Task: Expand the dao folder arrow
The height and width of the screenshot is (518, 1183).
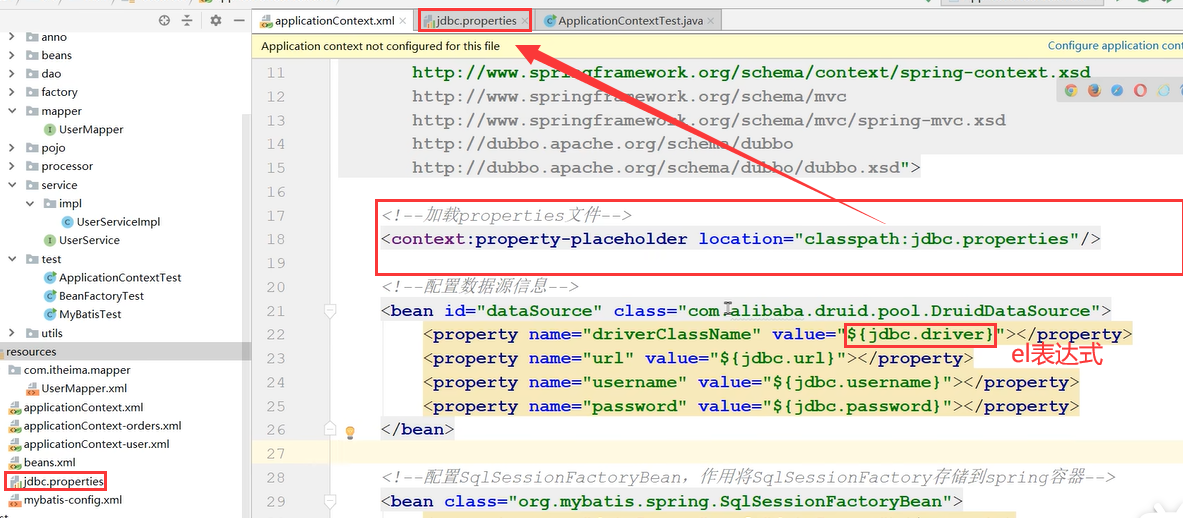Action: (x=11, y=74)
